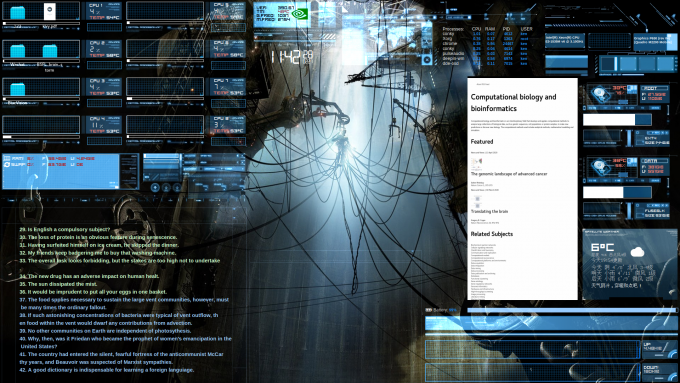Click the ROOT disk usage bar

(x=617, y=120)
